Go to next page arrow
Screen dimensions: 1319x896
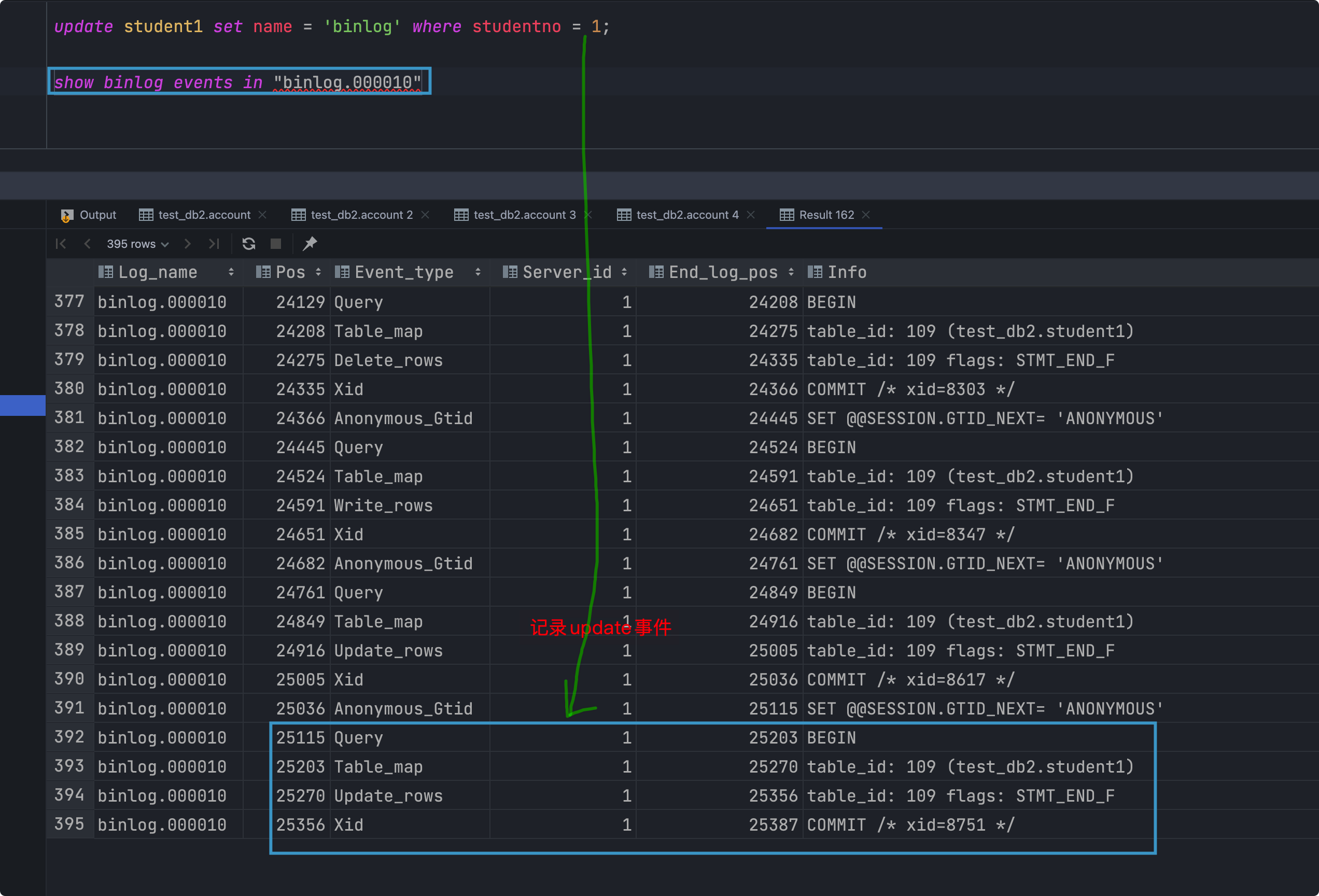187,244
